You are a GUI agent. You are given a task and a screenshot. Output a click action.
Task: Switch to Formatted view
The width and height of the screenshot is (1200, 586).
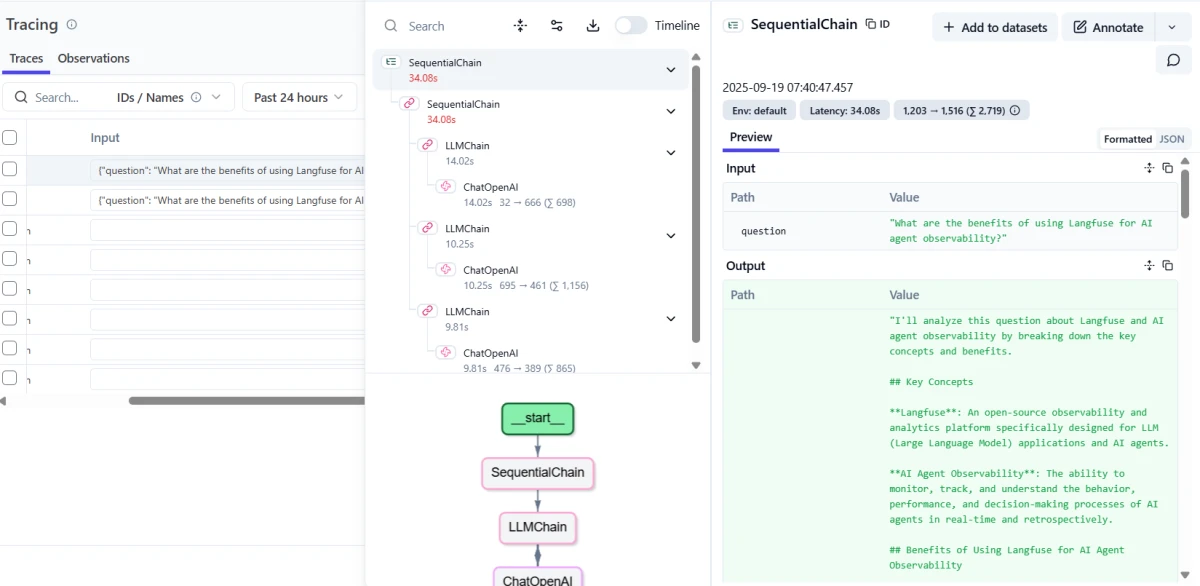1128,139
